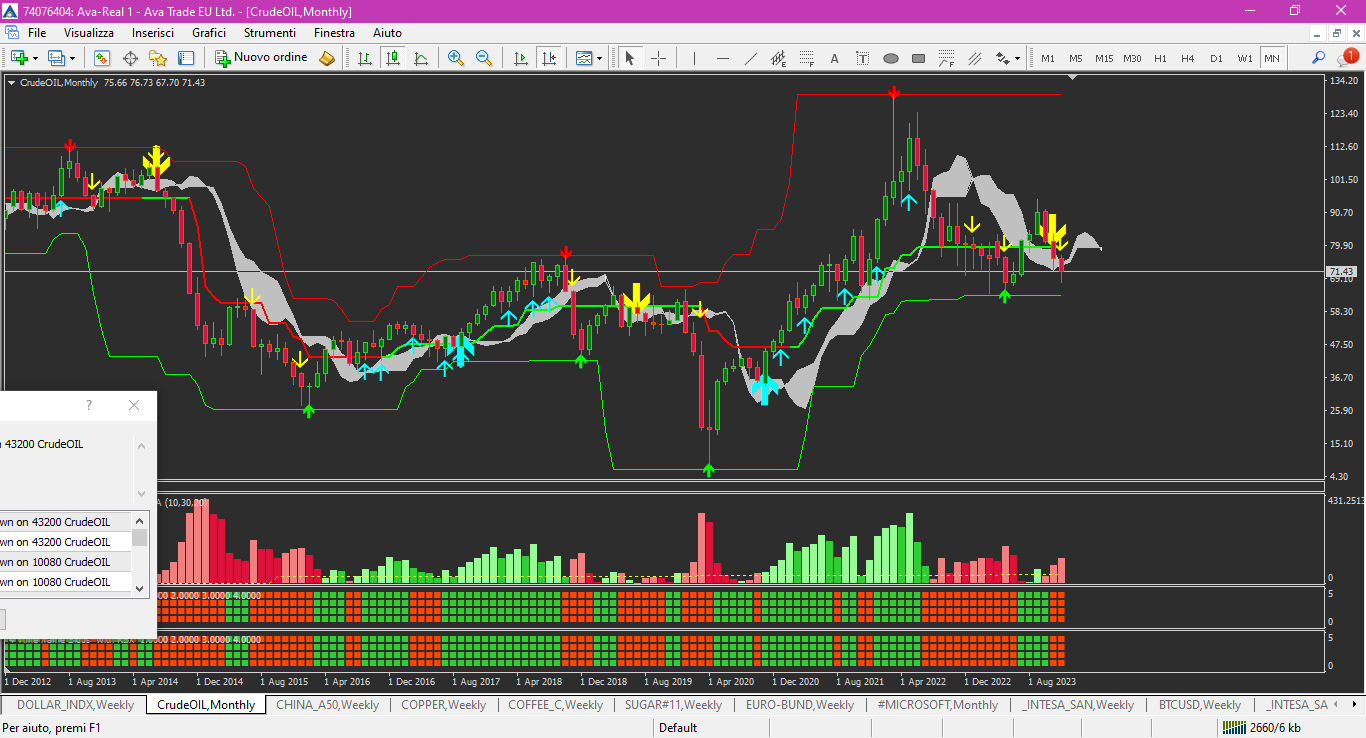Select the rectangle drawing tool

click(918, 58)
